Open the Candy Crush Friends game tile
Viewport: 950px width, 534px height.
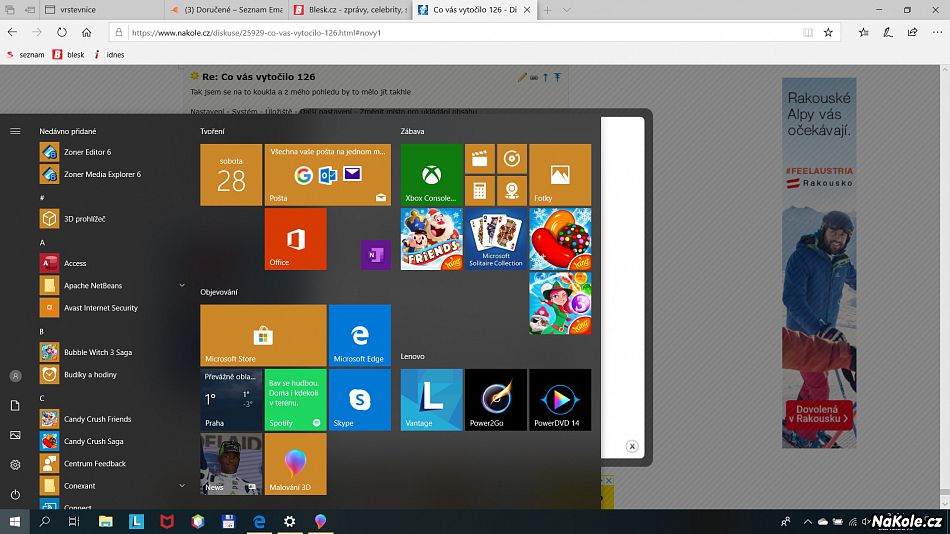point(431,239)
